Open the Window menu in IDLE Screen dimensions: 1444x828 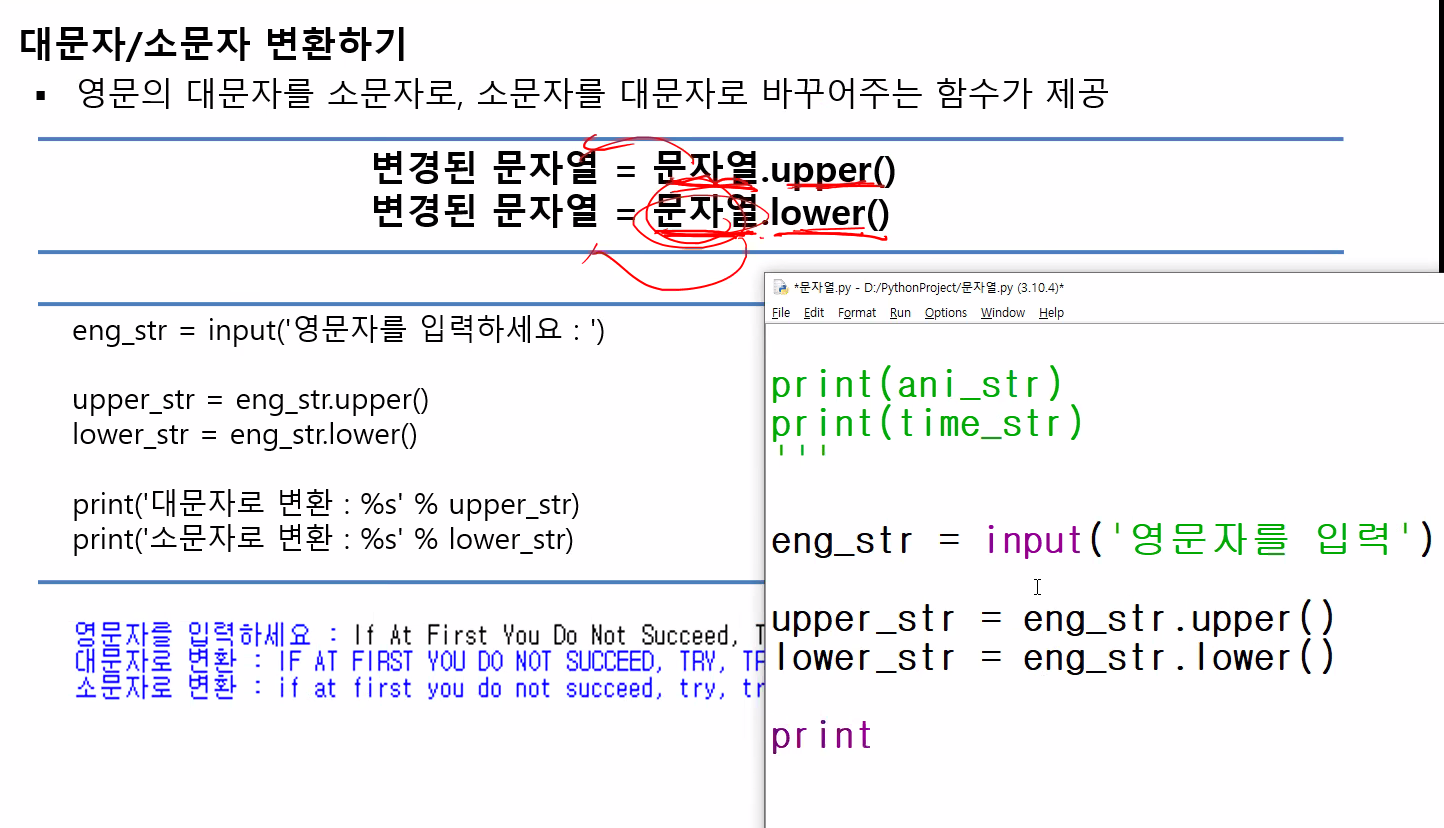point(1003,313)
